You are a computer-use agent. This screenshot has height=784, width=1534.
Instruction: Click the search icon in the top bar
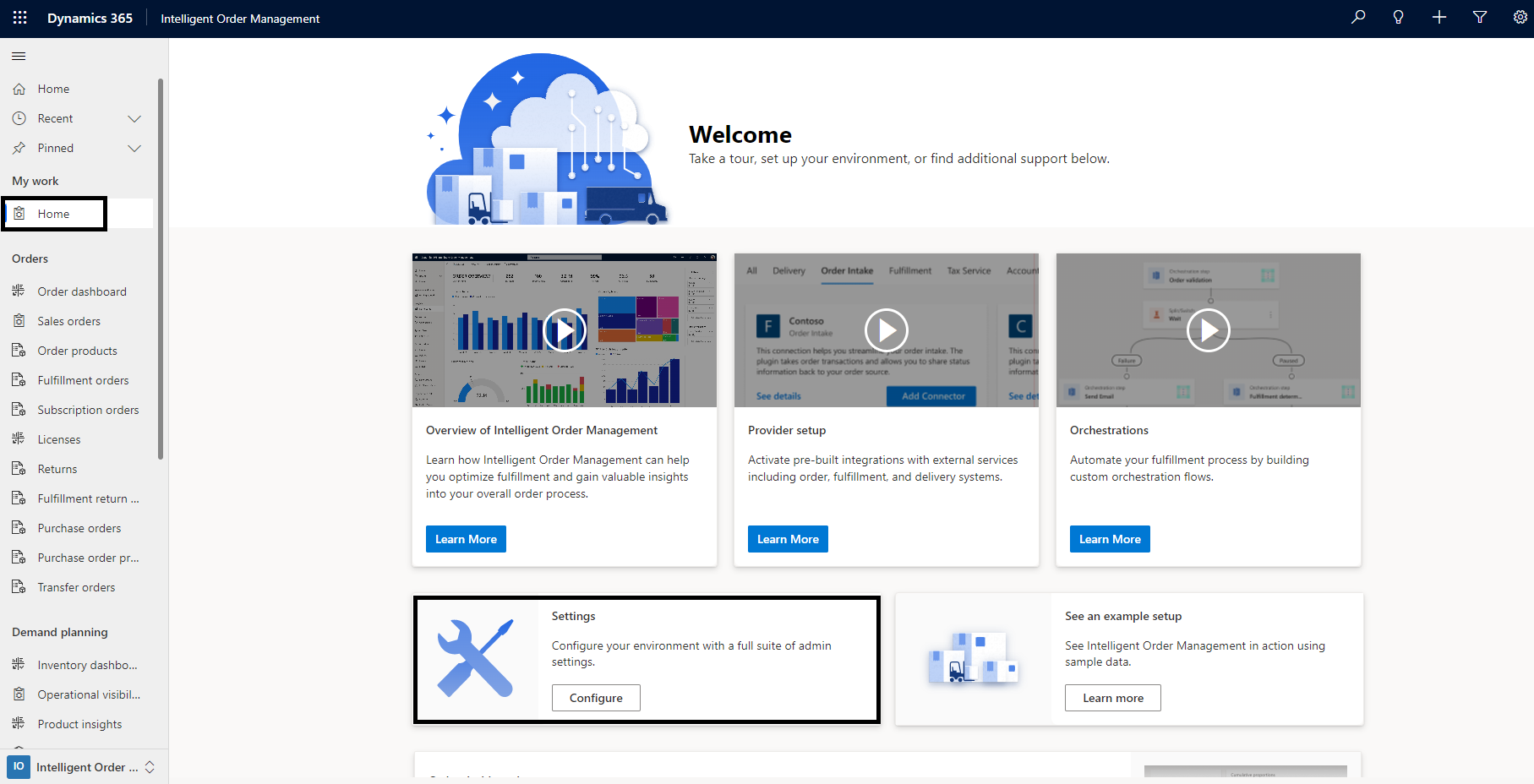1358,17
